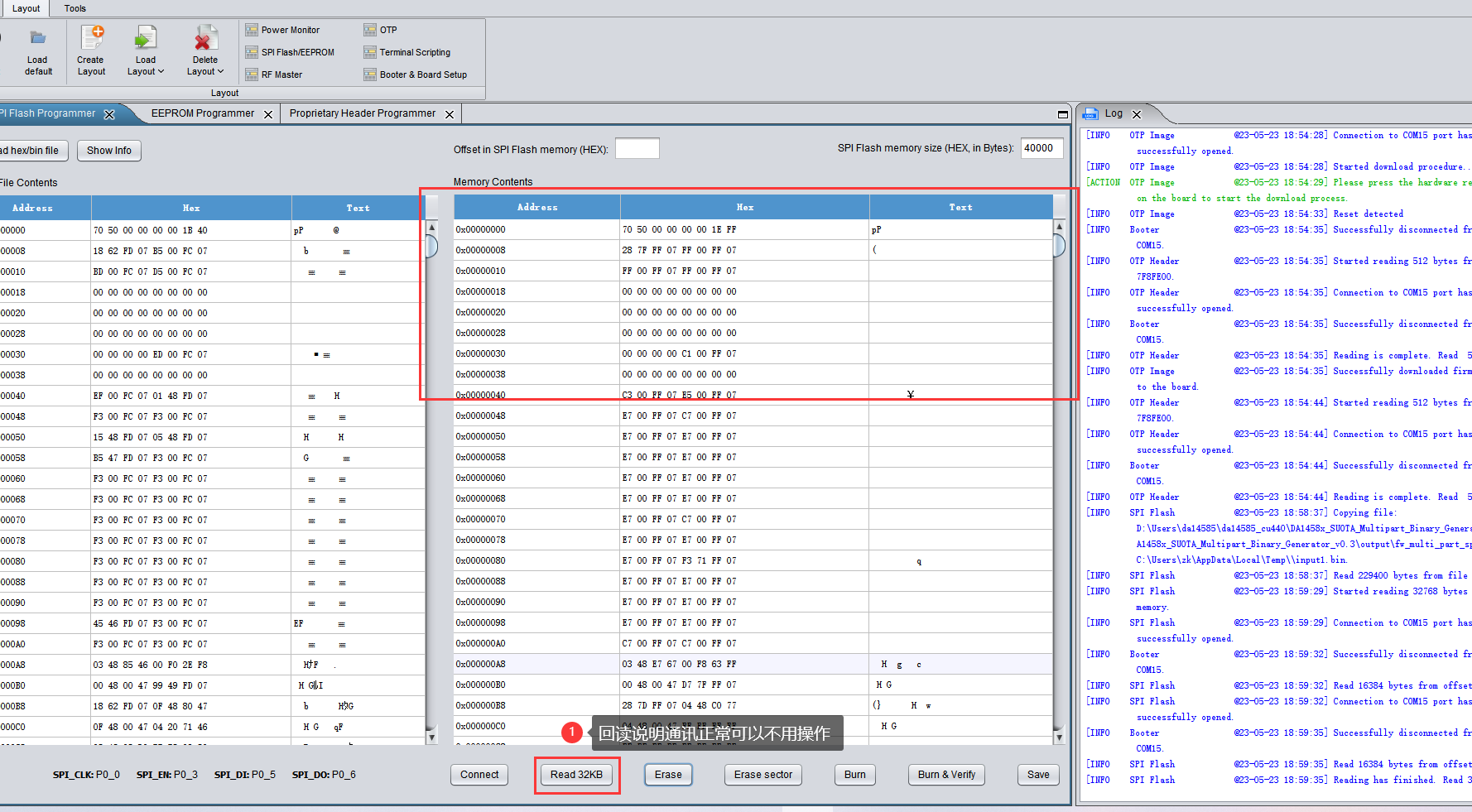
Task: Switch to Proprietary Header Programmer tab
Action: pyautogui.click(x=363, y=113)
